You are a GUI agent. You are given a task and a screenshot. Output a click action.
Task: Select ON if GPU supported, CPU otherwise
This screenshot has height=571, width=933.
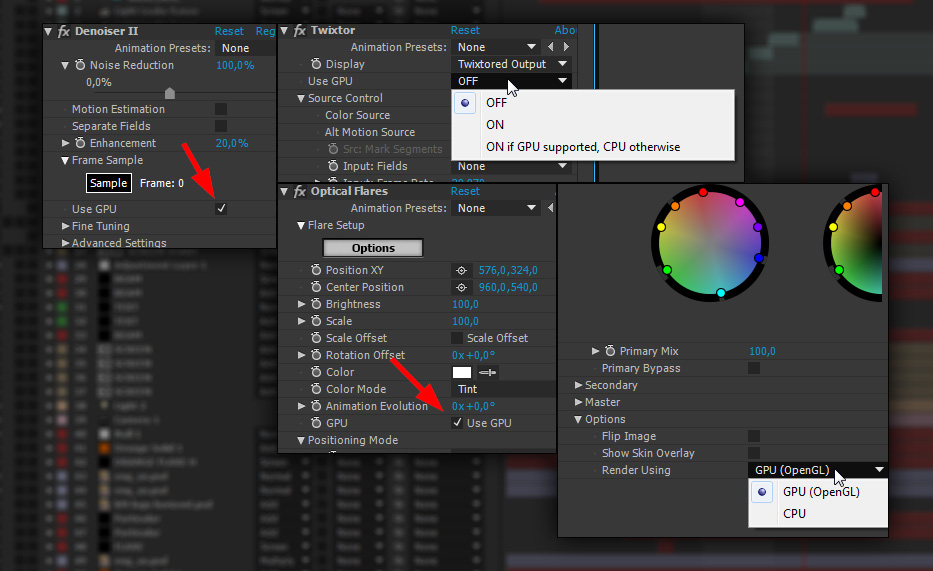pos(593,147)
